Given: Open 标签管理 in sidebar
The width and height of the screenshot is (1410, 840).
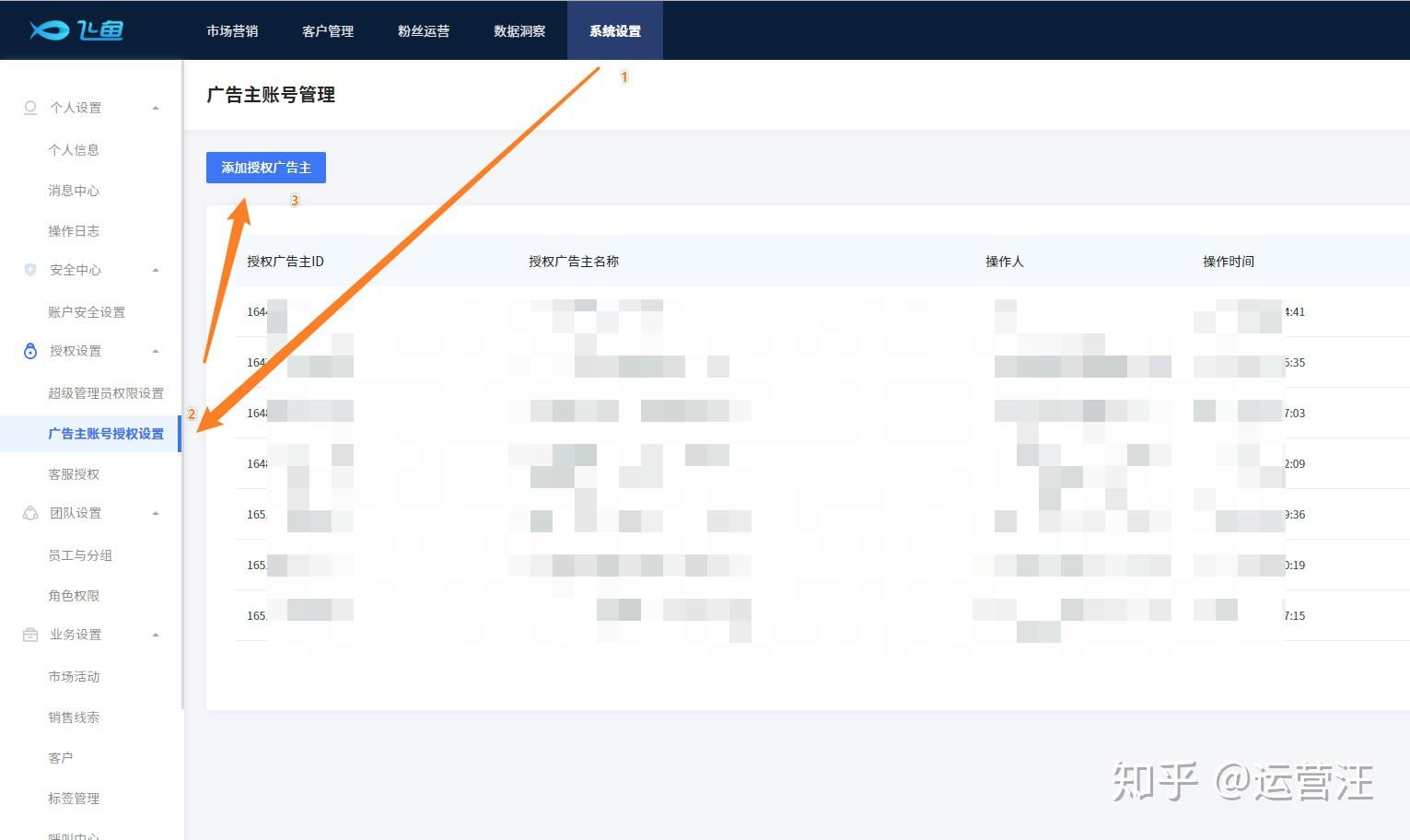Looking at the screenshot, I should 74,799.
